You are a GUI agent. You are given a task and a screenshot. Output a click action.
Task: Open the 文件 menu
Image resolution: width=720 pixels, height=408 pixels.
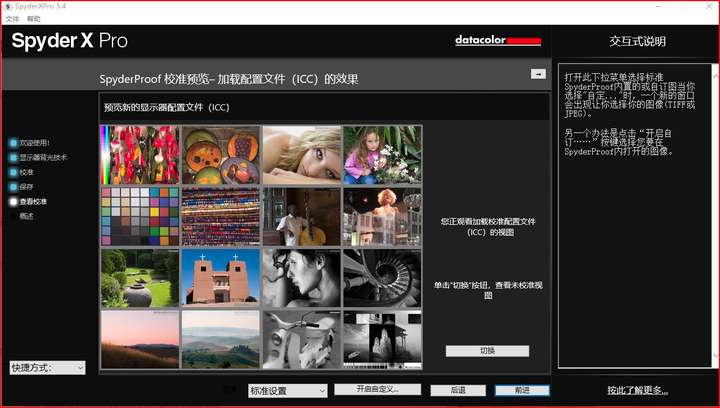[12, 19]
